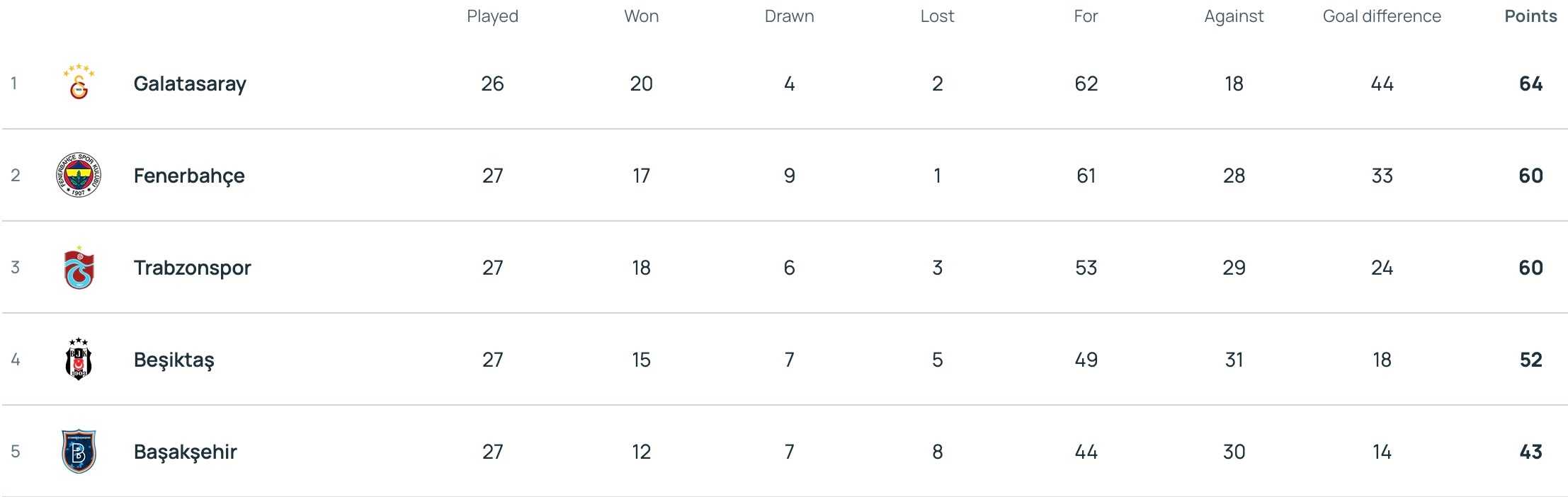Open the Trabzonspor team link
Screen dimensions: 1568x497
[x=192, y=268]
